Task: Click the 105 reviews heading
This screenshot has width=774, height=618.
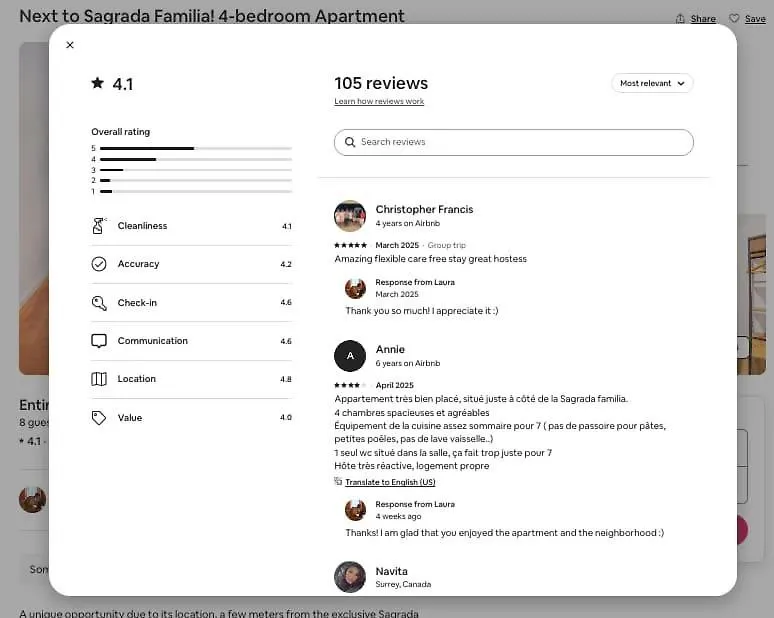Action: 381,83
